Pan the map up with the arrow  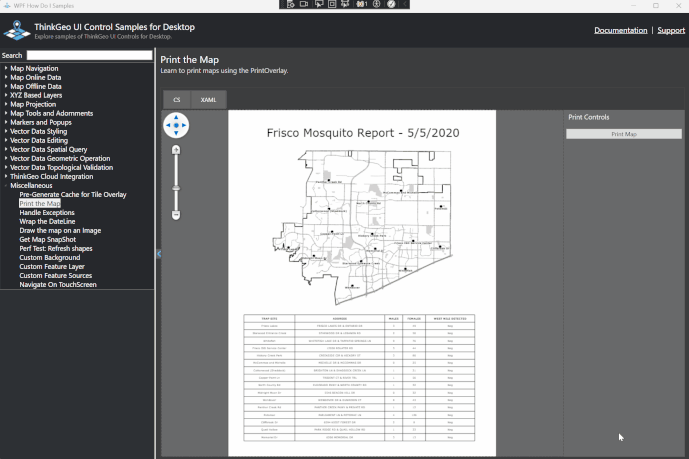point(176,117)
